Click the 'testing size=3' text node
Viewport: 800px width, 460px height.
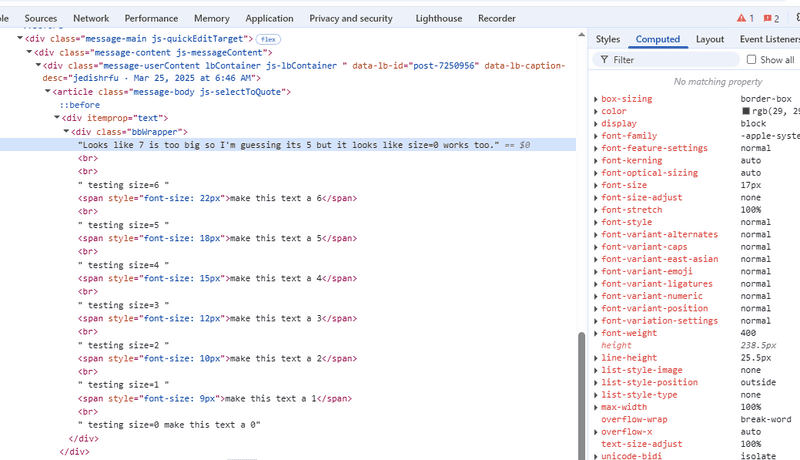[123, 305]
